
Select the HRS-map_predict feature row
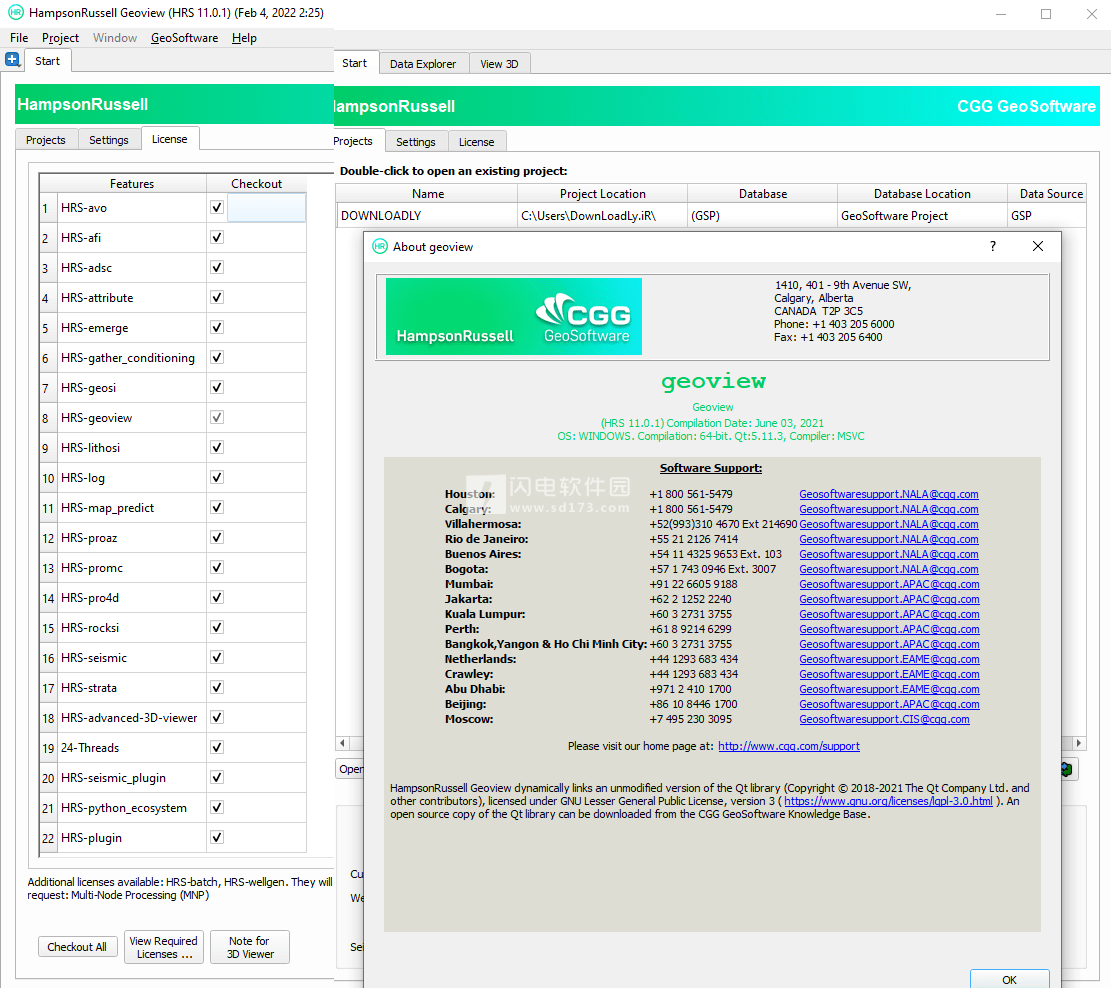coord(173,507)
